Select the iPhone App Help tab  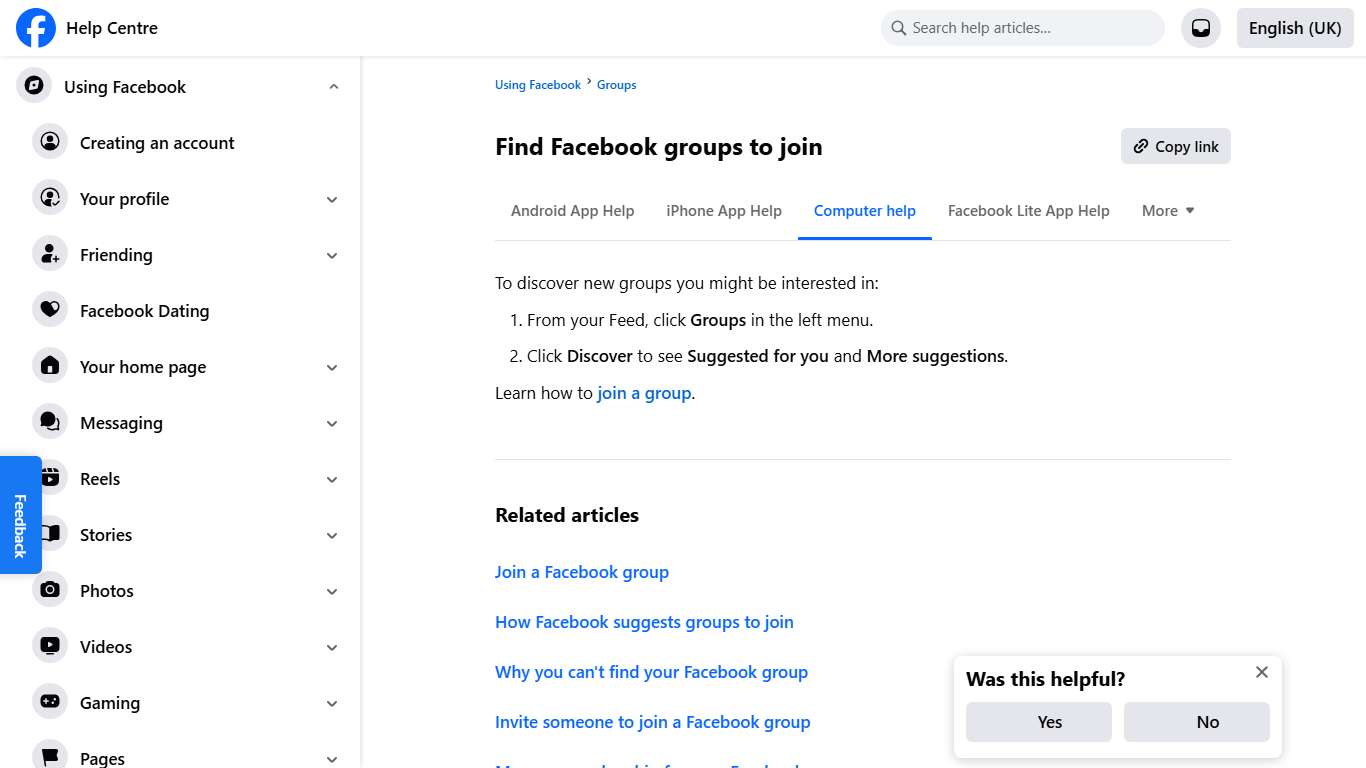[x=723, y=210]
